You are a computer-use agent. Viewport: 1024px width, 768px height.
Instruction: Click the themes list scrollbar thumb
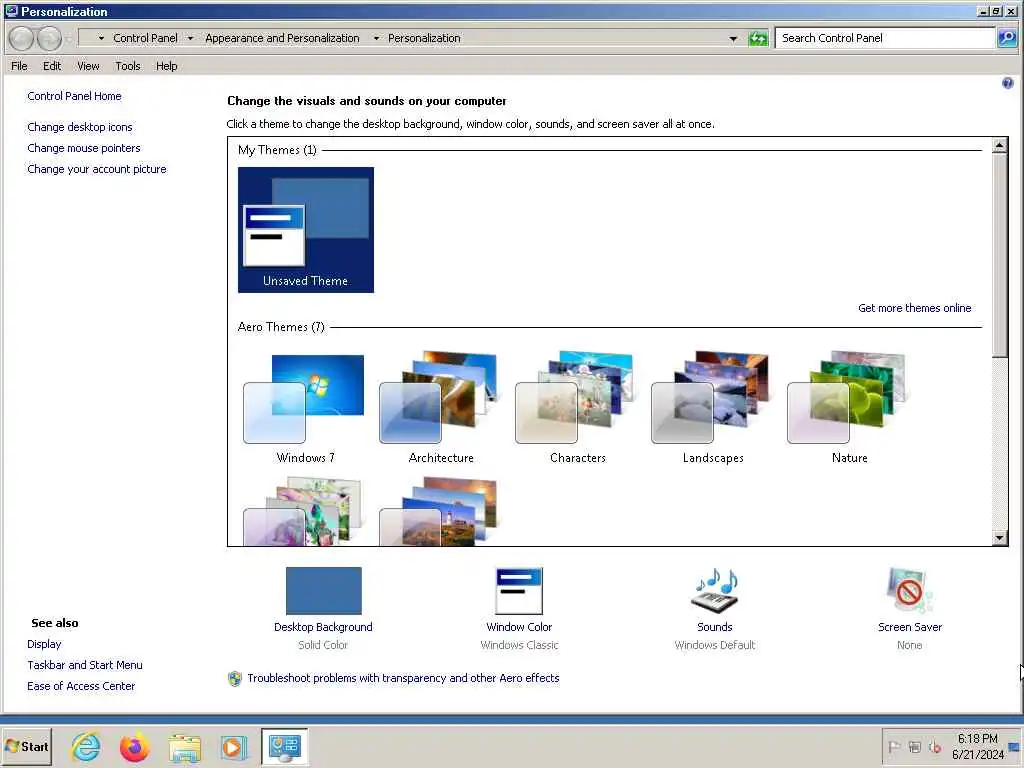[999, 255]
